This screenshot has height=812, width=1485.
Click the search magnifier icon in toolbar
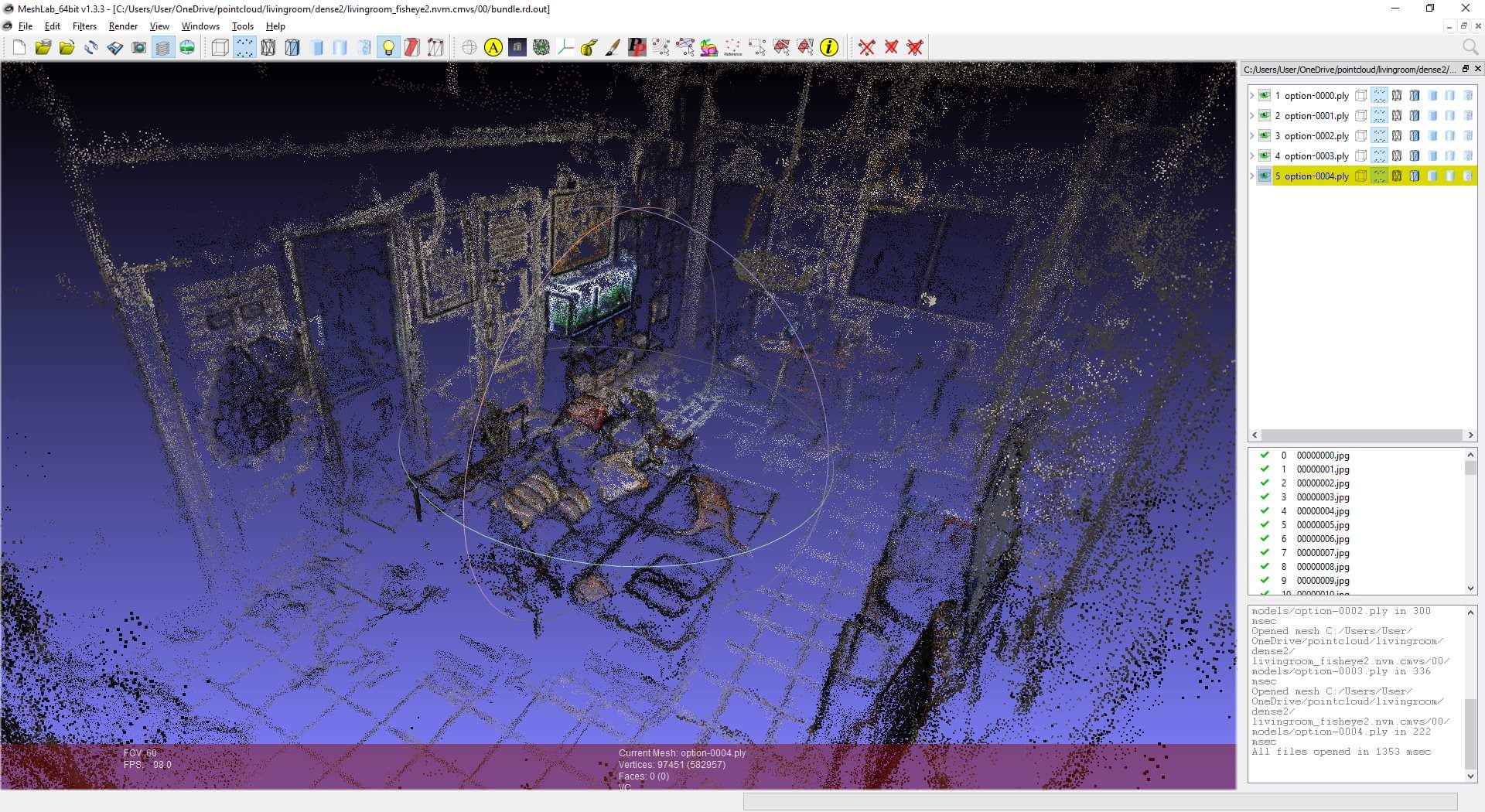pos(1470,48)
